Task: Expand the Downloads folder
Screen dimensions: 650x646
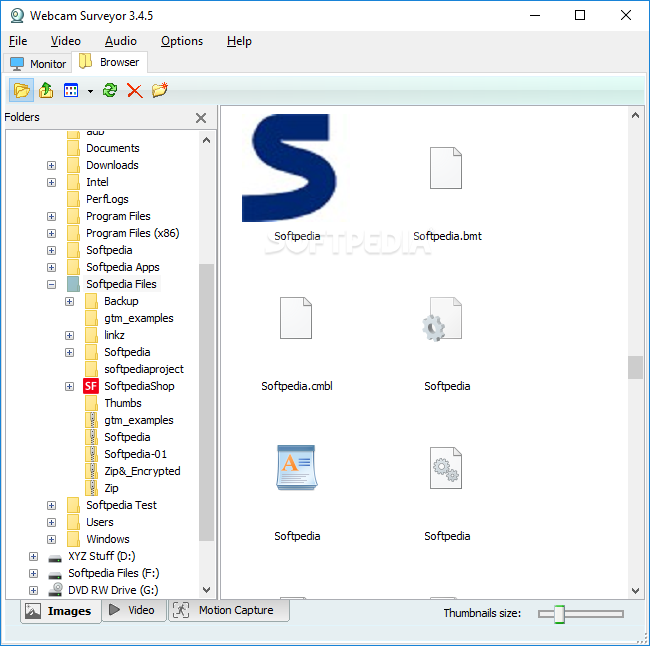Action: click(51, 165)
